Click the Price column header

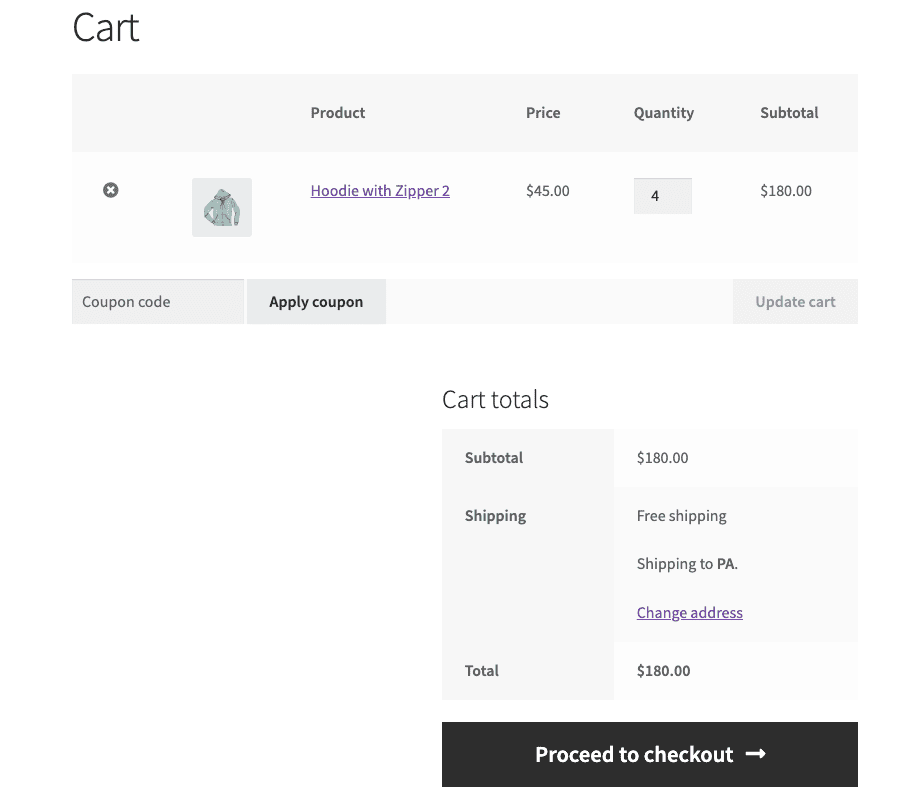tap(543, 113)
